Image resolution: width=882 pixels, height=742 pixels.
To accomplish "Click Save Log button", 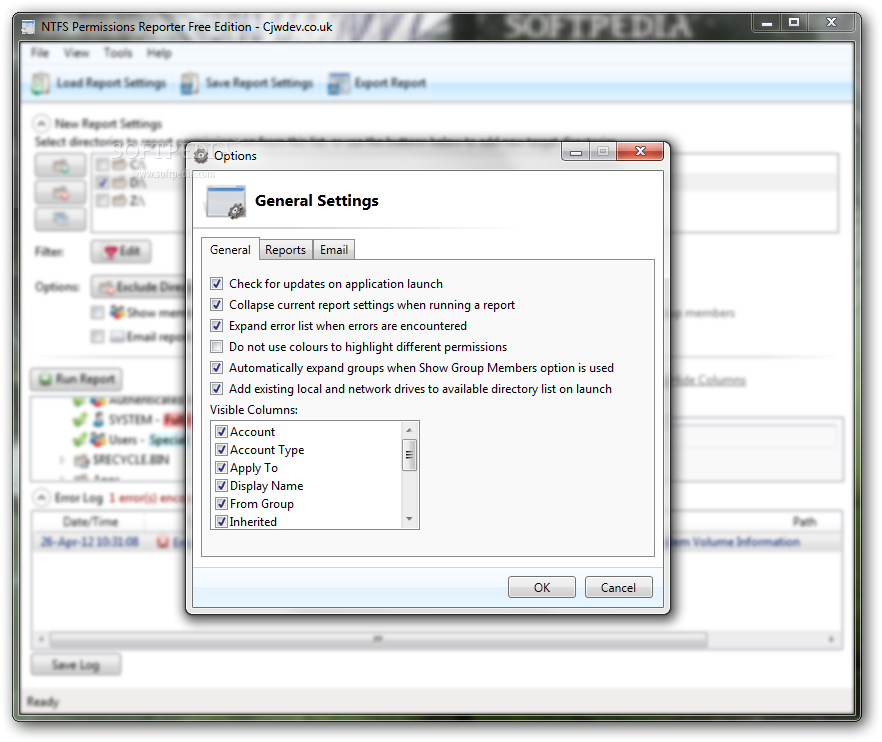I will 75,665.
